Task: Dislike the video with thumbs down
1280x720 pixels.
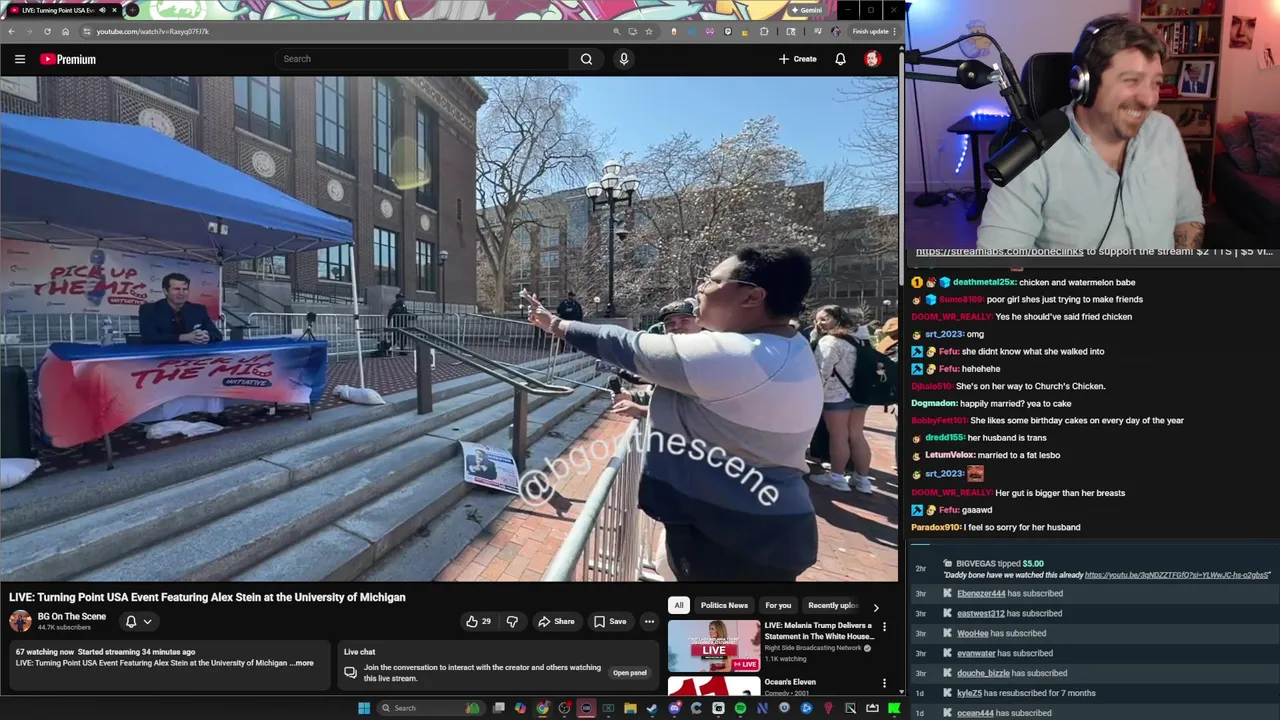Action: [512, 621]
